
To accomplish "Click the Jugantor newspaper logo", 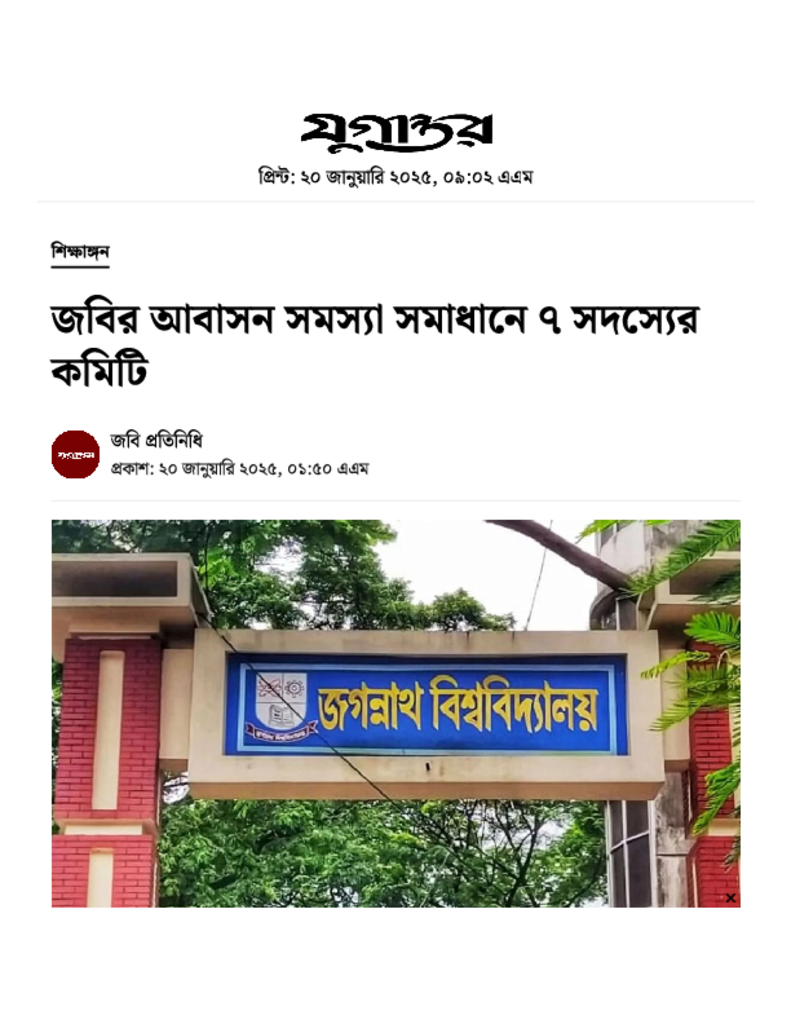I will tap(396, 132).
